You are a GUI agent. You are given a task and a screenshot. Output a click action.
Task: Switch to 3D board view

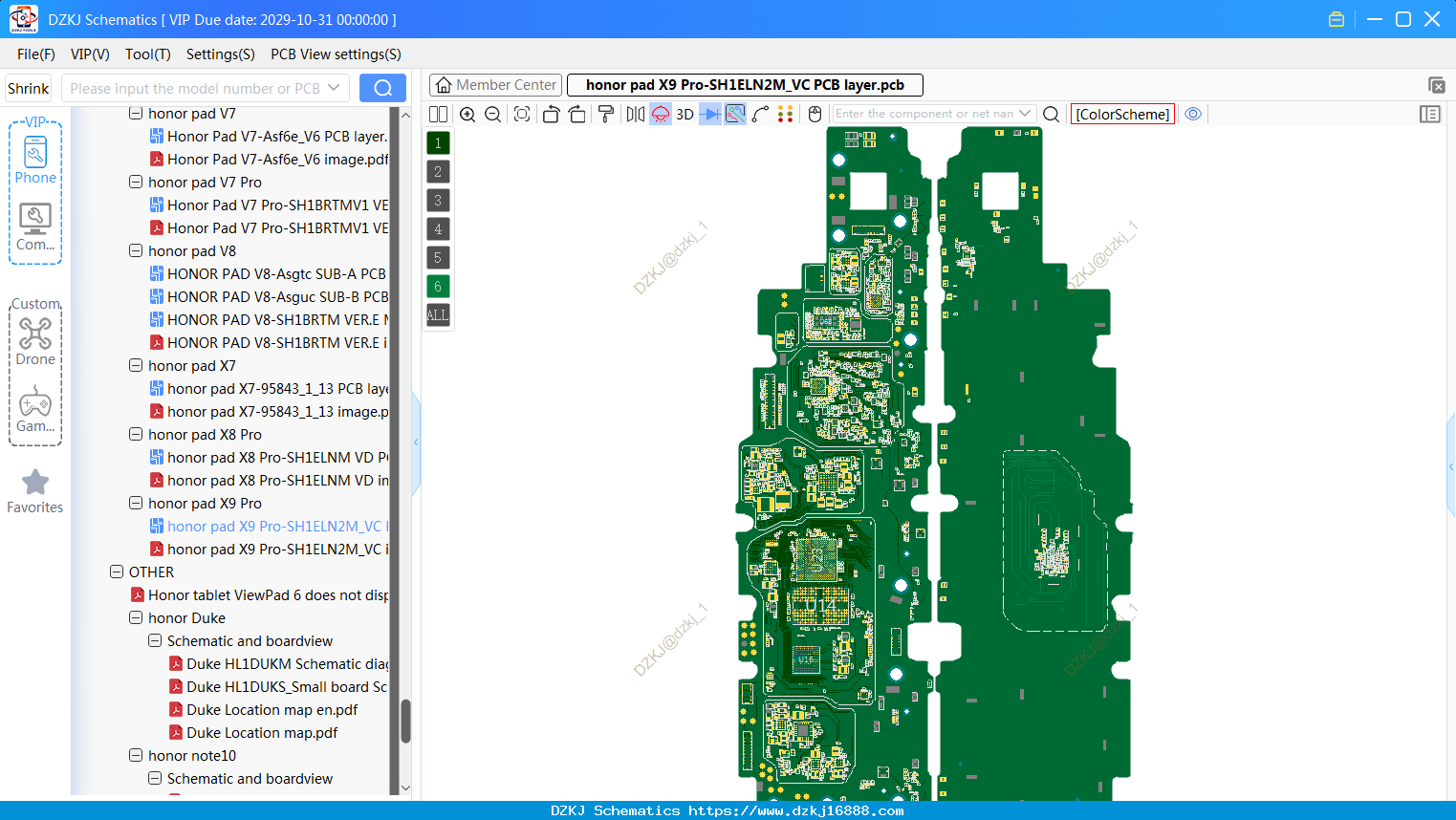[685, 114]
